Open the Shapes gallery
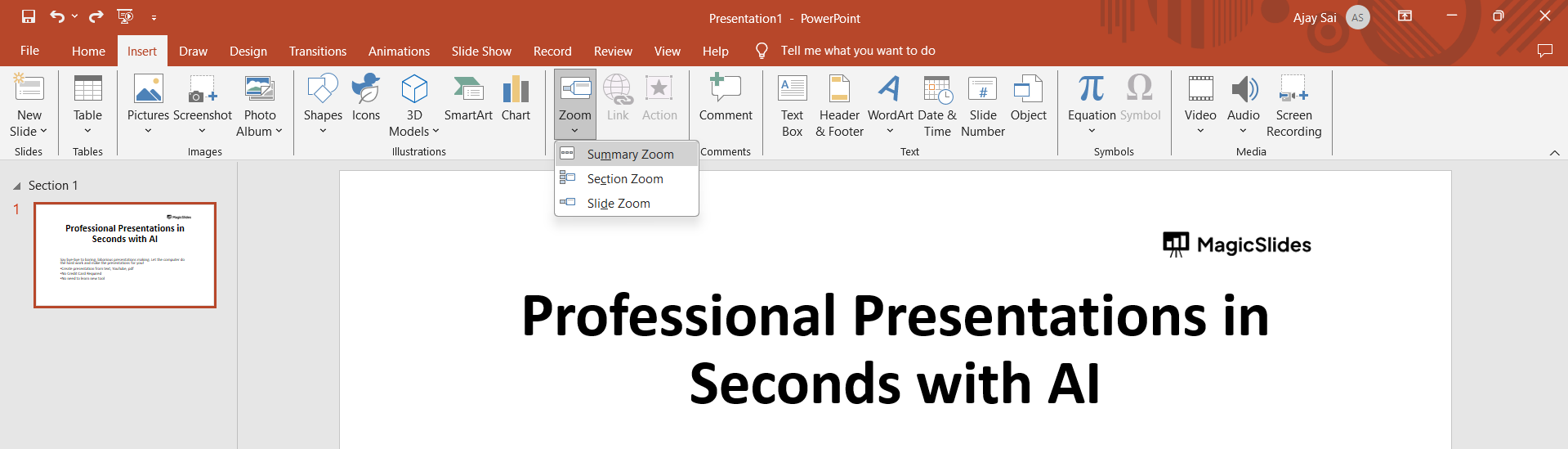The width and height of the screenshot is (1568, 449). tap(323, 105)
